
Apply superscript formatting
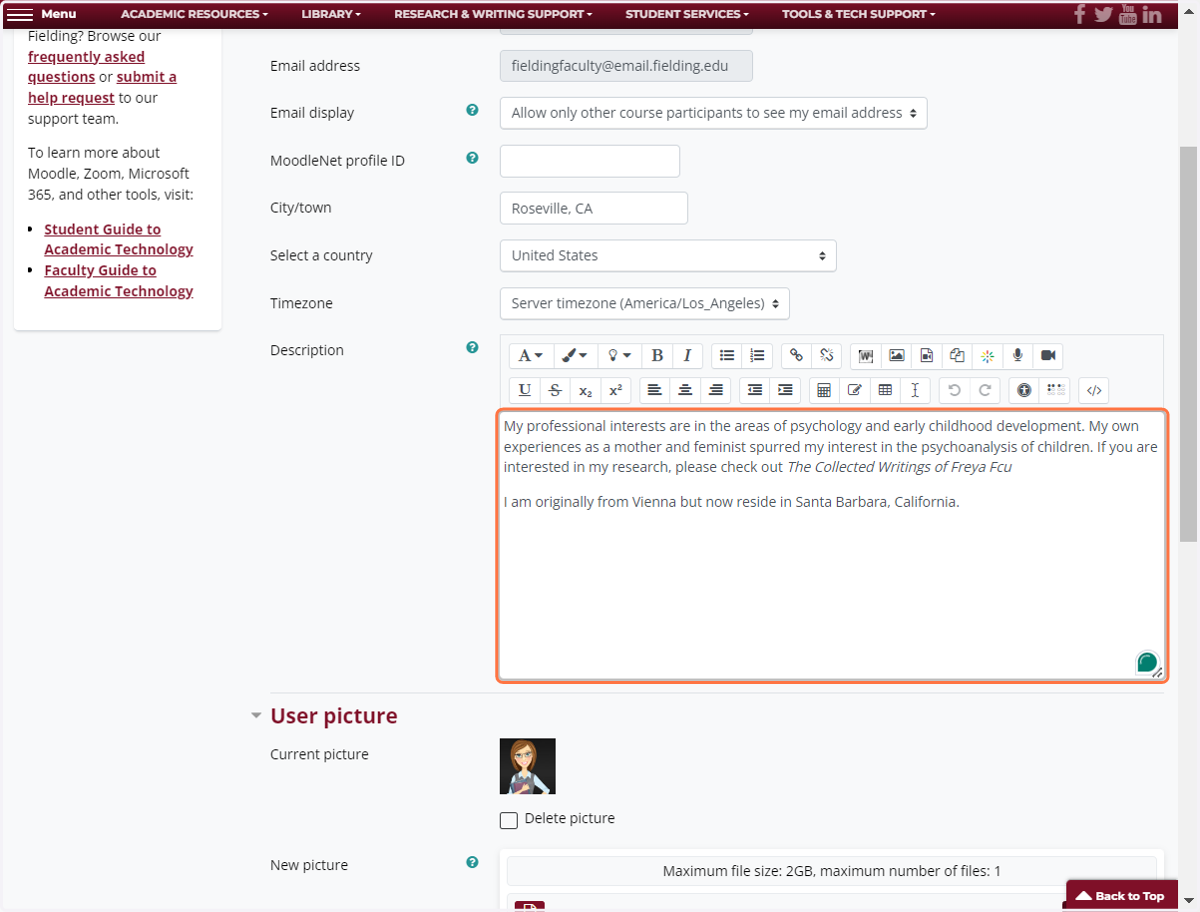616,391
